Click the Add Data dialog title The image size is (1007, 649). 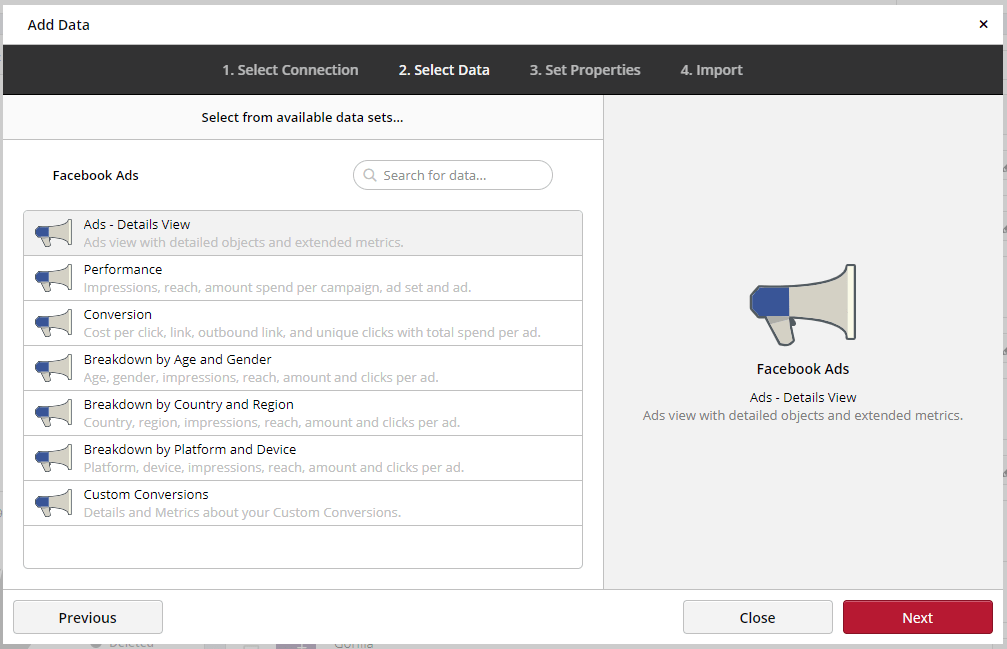[58, 25]
